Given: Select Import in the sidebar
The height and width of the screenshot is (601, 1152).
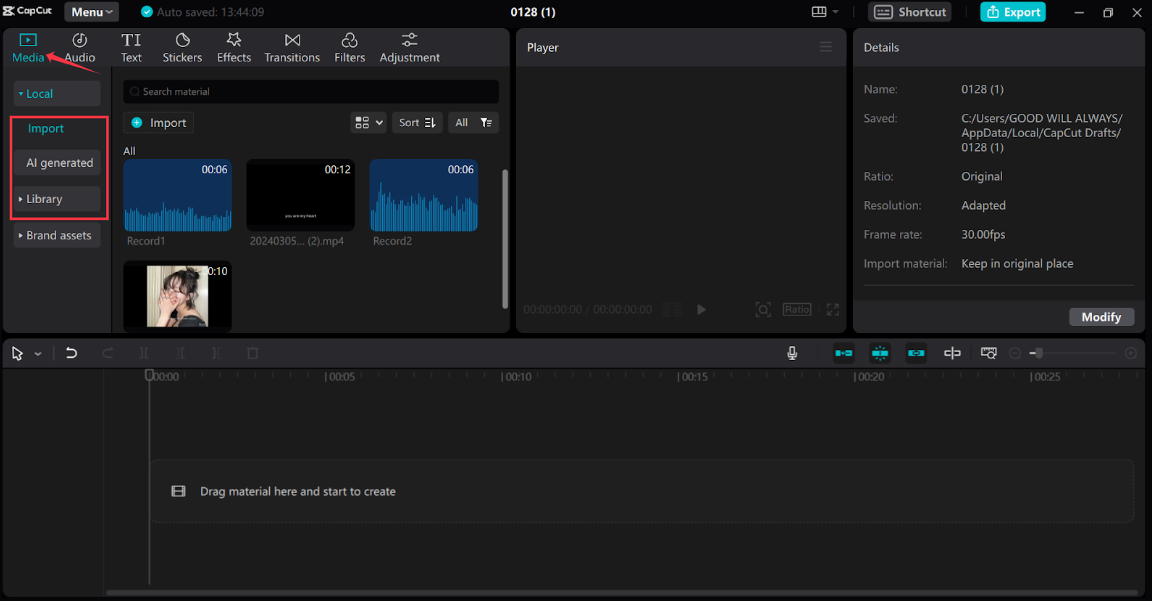Looking at the screenshot, I should (46, 129).
